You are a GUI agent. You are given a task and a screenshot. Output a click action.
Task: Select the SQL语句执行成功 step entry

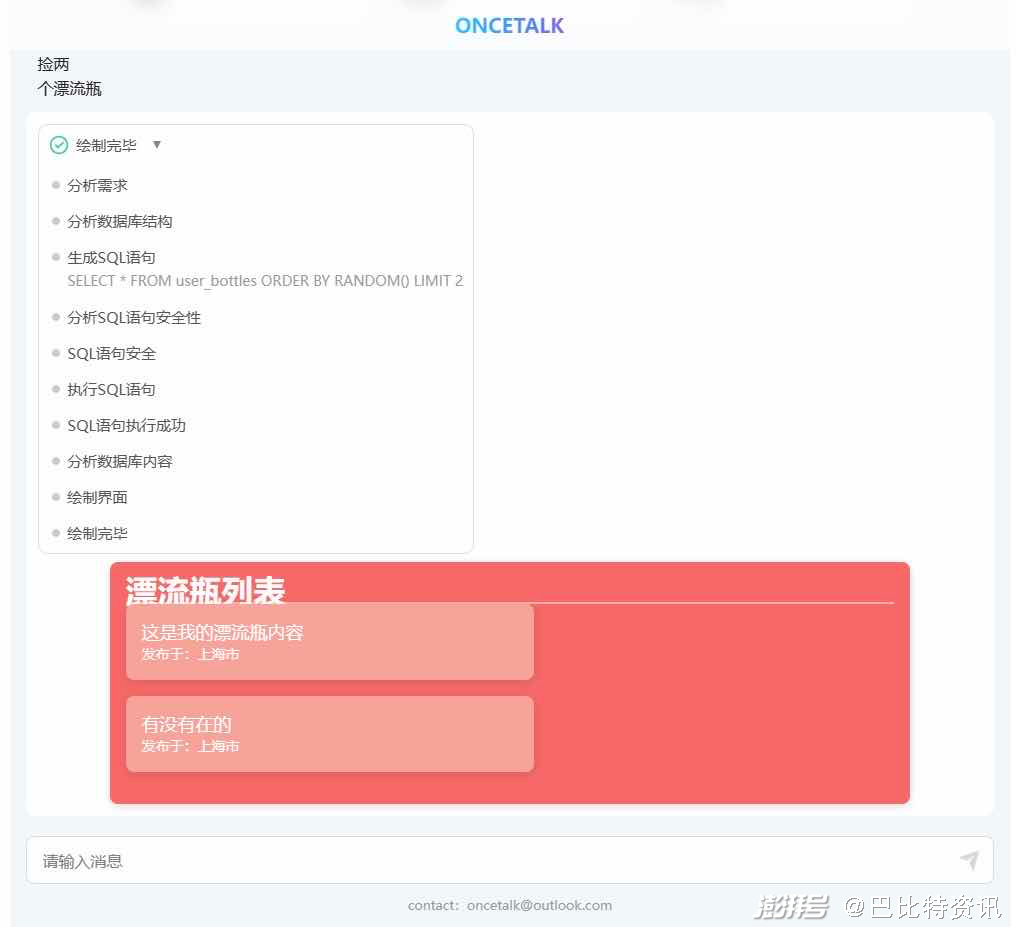click(126, 425)
